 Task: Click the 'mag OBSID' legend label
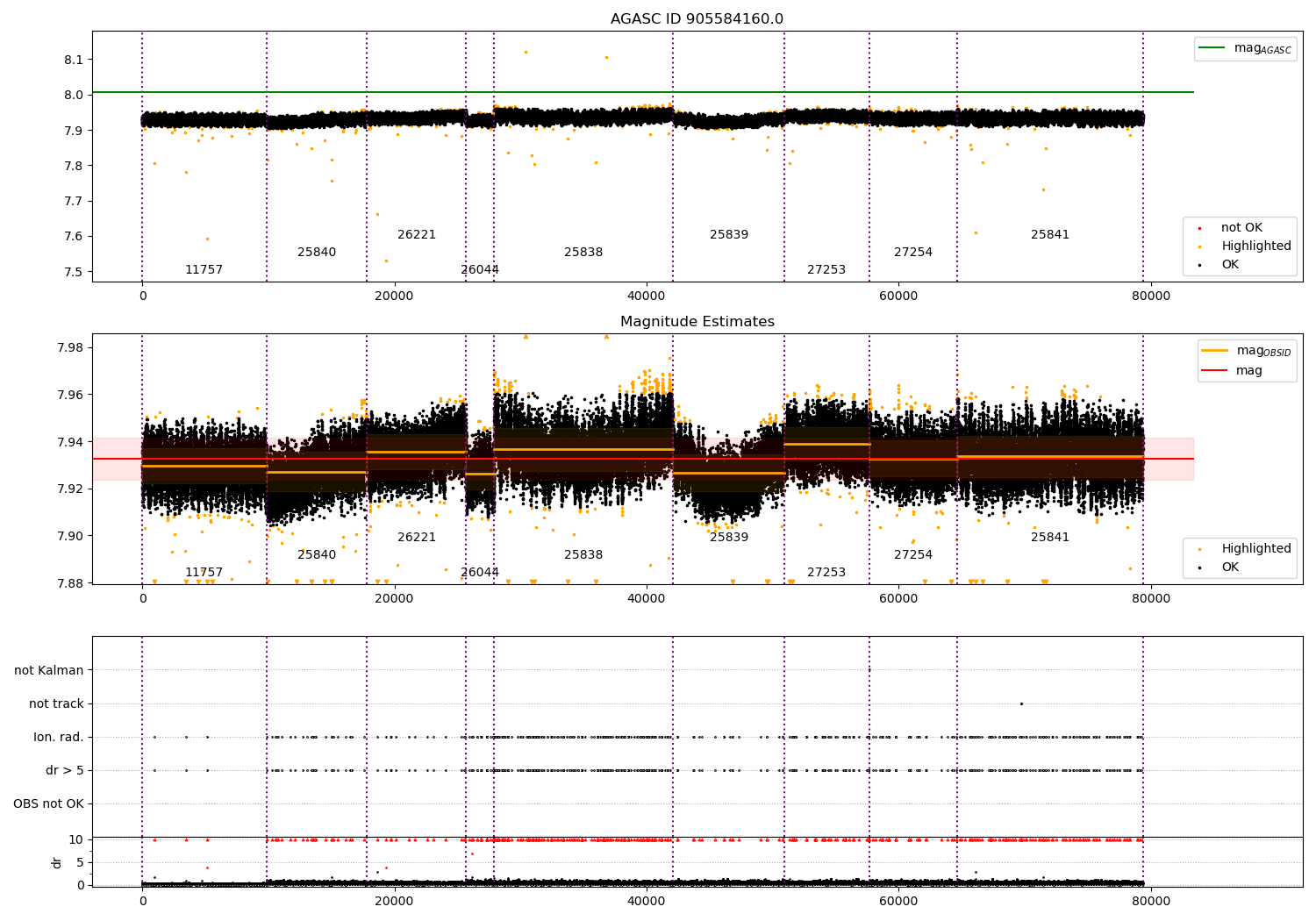(1264, 351)
